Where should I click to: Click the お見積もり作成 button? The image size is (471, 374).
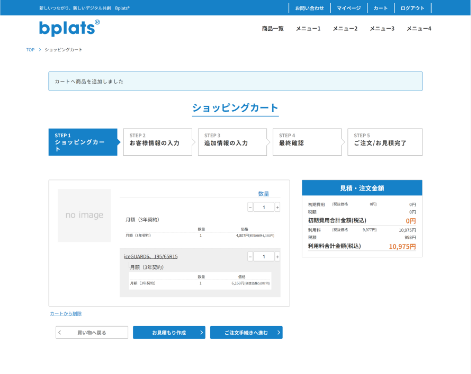[169, 333]
